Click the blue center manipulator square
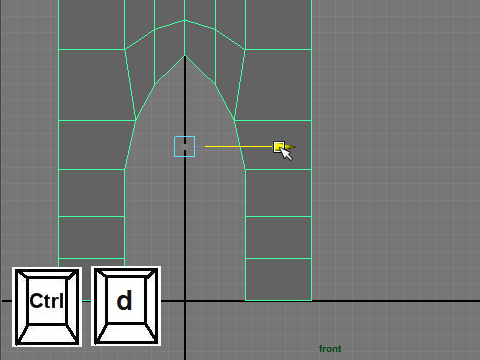The height and width of the screenshot is (360, 480). (x=185, y=147)
